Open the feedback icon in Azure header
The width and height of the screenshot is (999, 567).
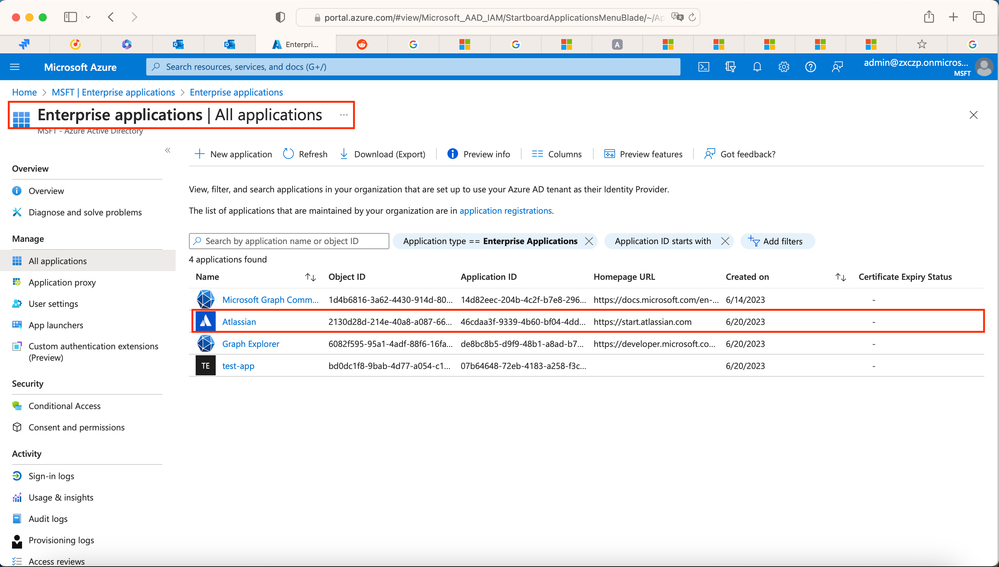(838, 67)
